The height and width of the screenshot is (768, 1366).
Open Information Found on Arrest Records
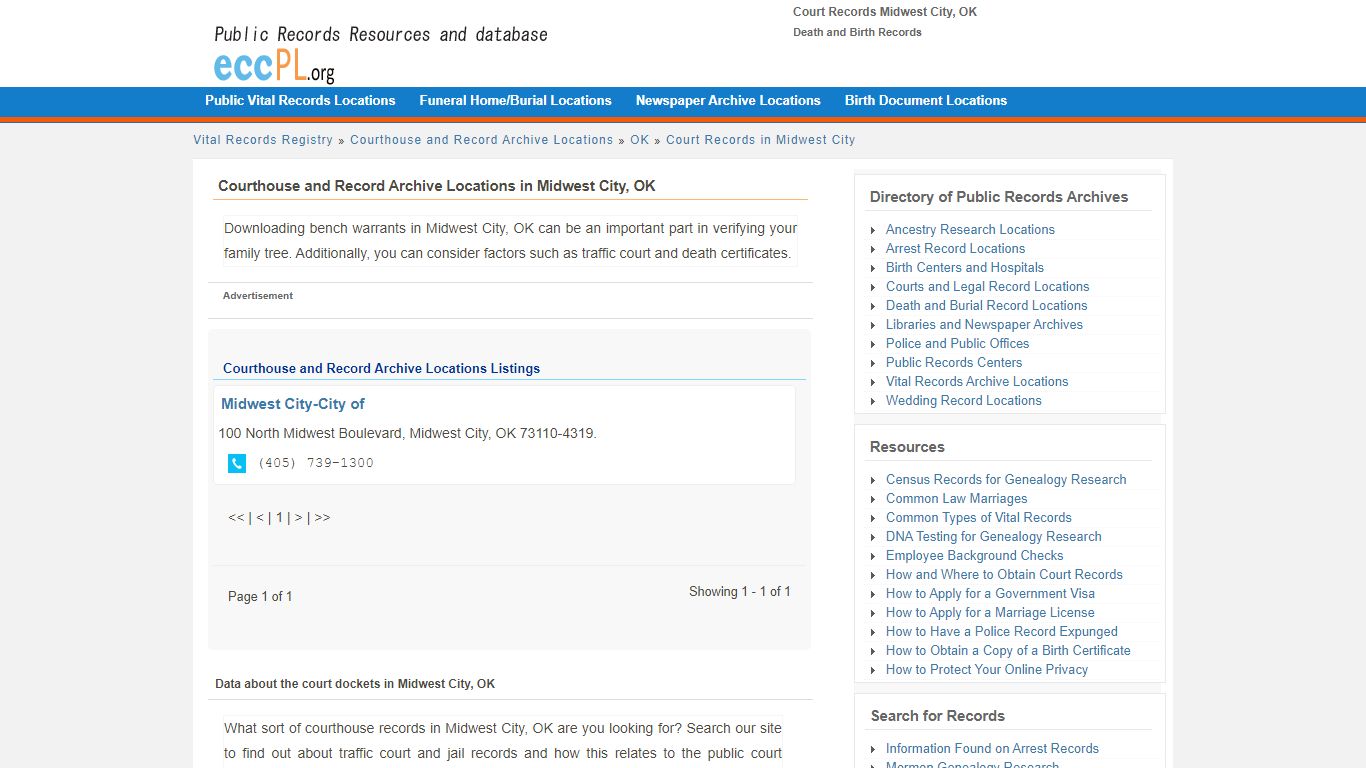pyautogui.click(x=992, y=749)
